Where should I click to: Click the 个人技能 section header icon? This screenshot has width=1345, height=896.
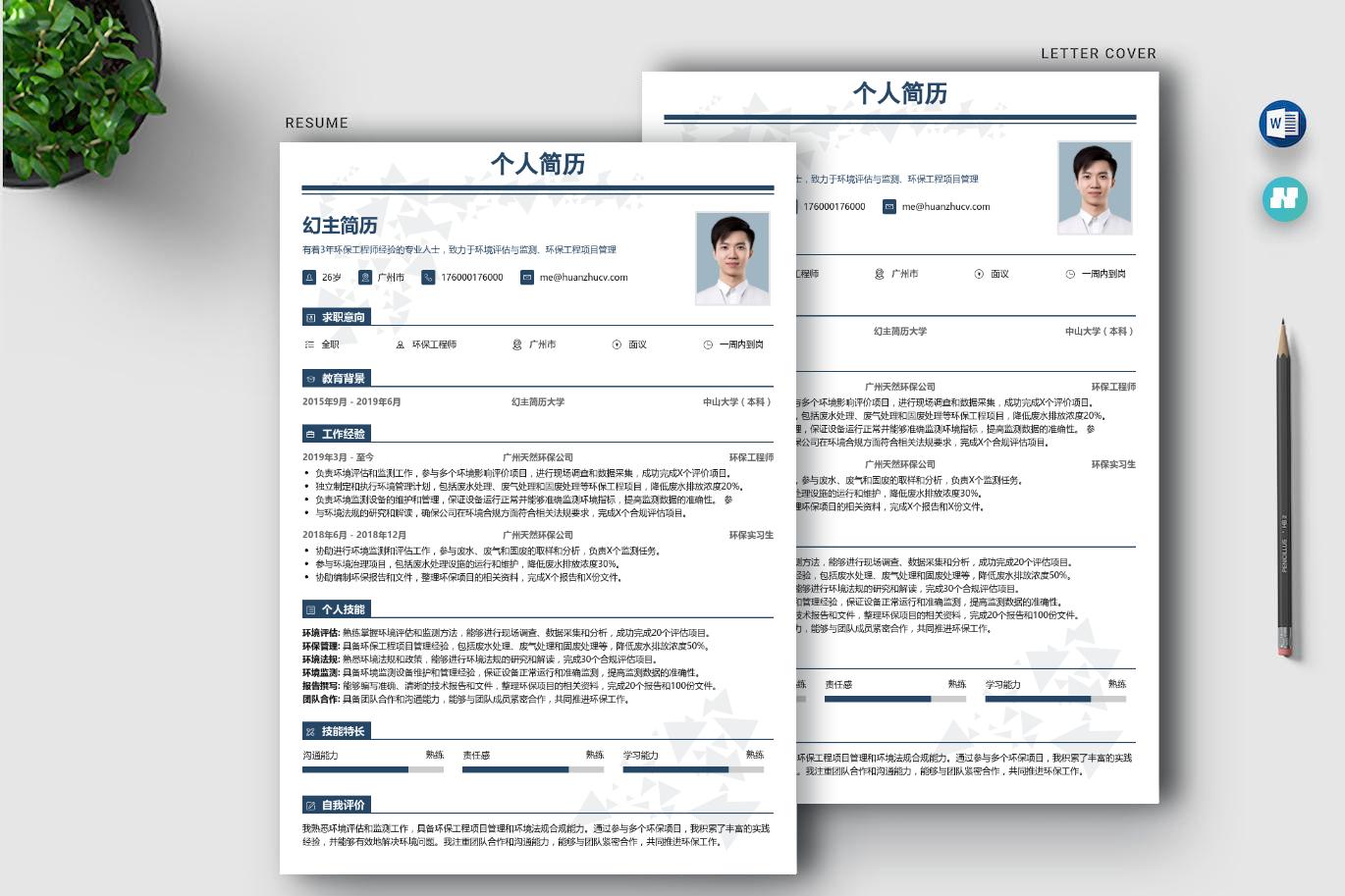308,609
